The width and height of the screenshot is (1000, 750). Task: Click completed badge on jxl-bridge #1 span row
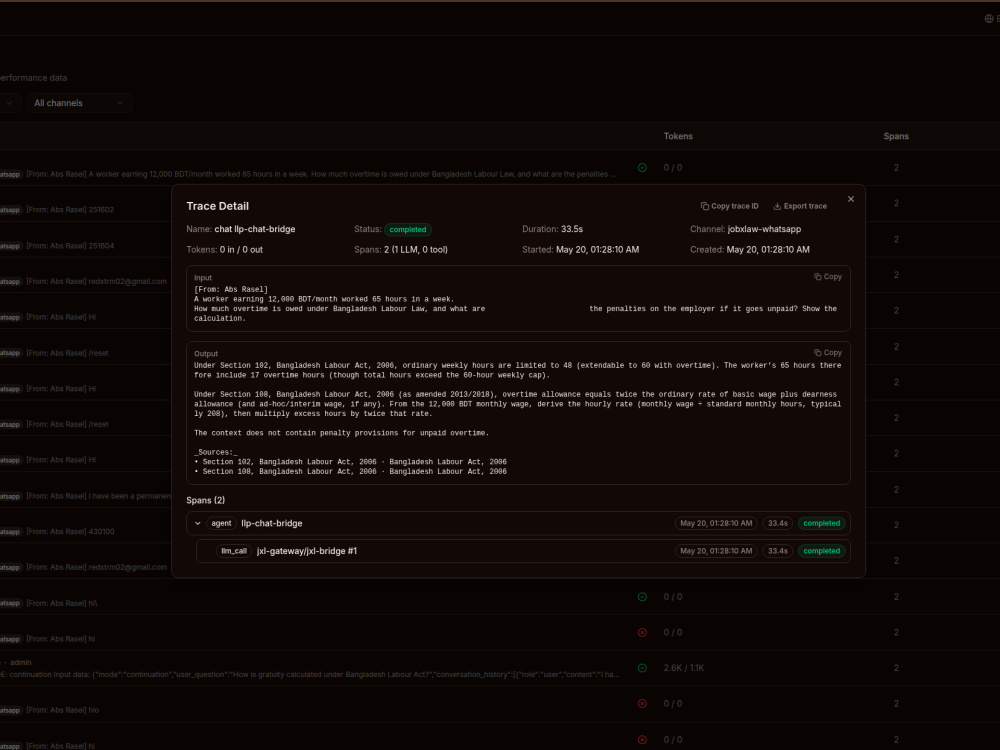coord(821,551)
